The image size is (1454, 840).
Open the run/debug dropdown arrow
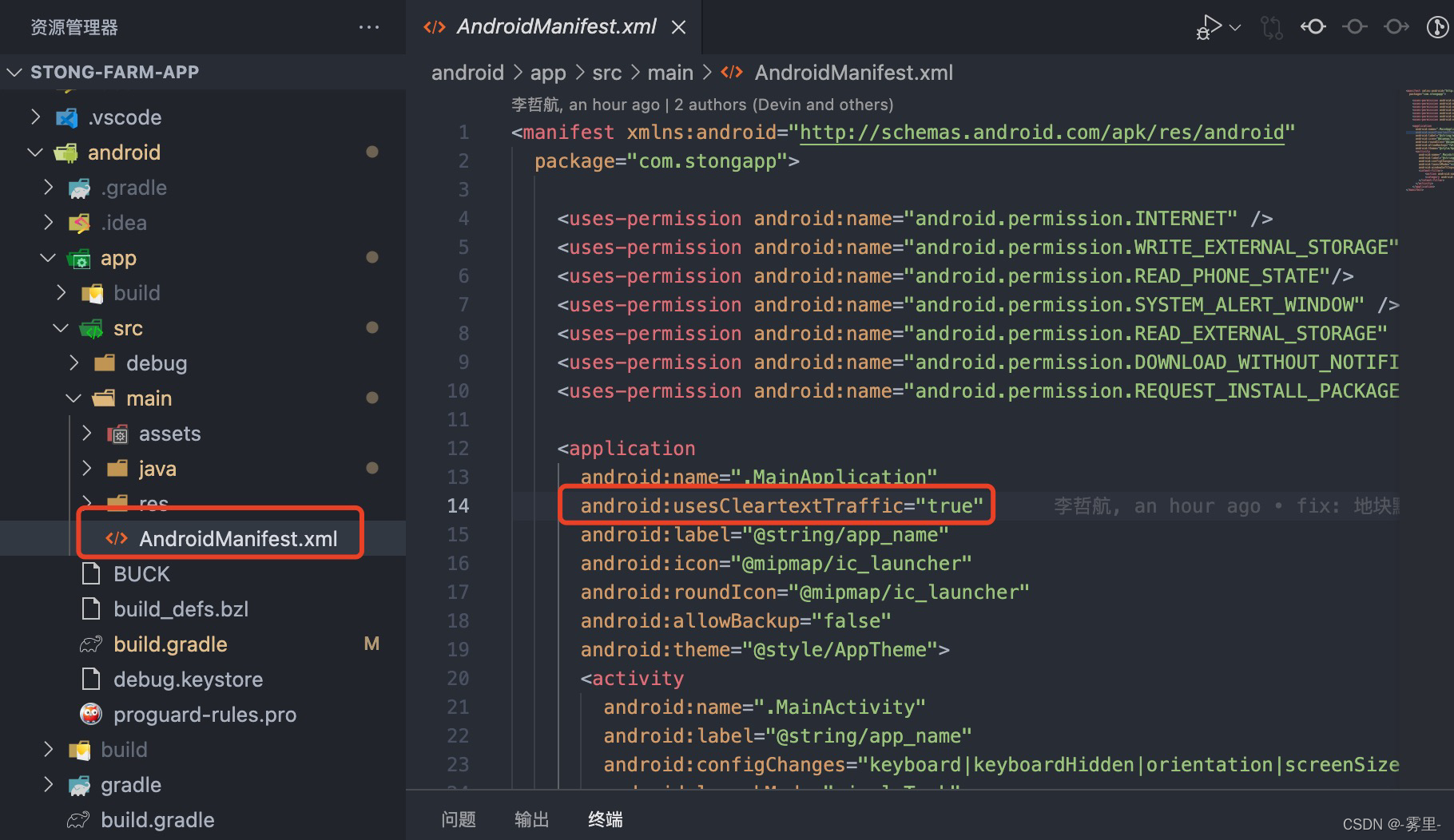click(1235, 28)
